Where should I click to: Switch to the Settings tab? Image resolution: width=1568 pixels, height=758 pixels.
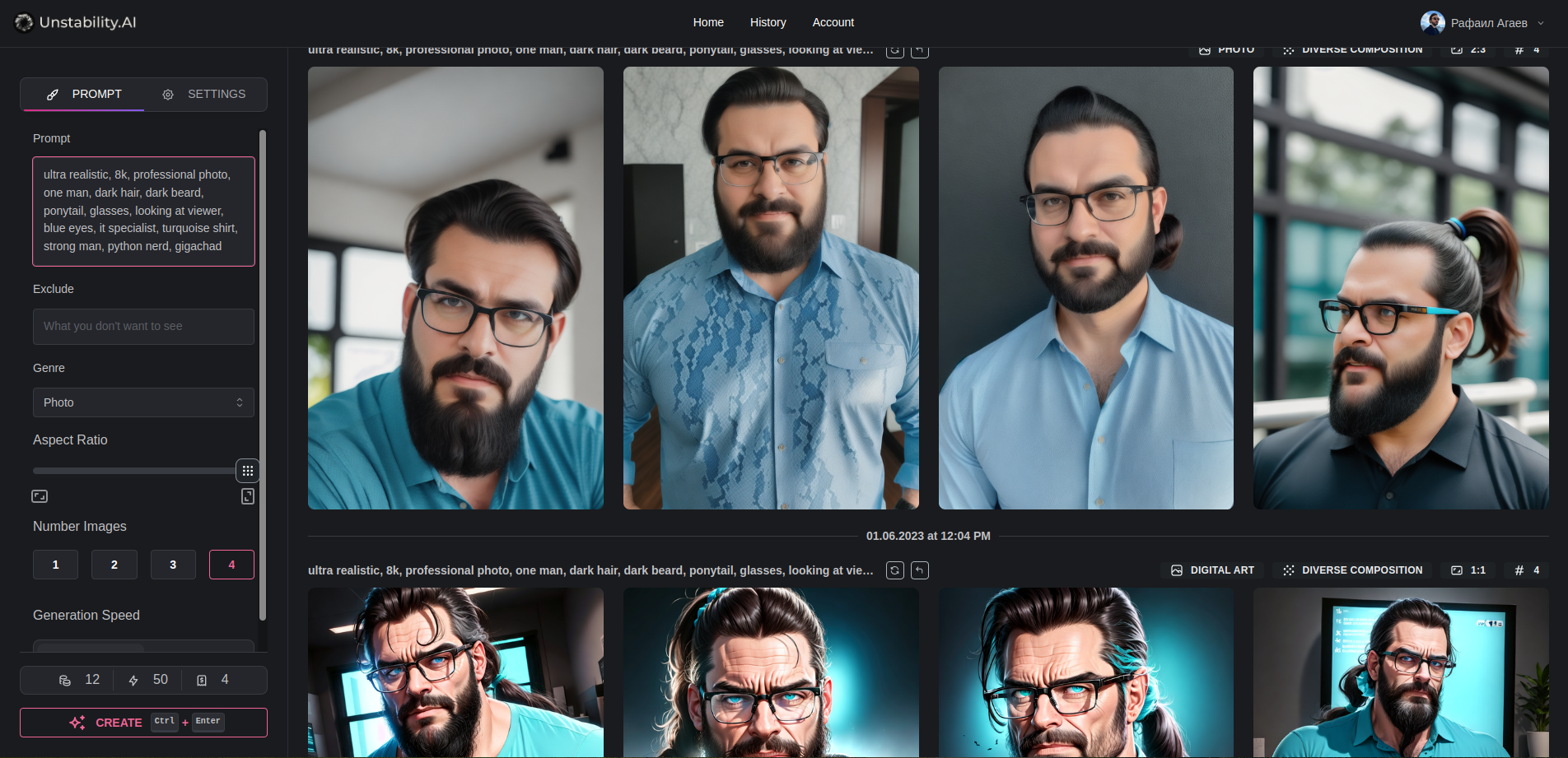204,95
